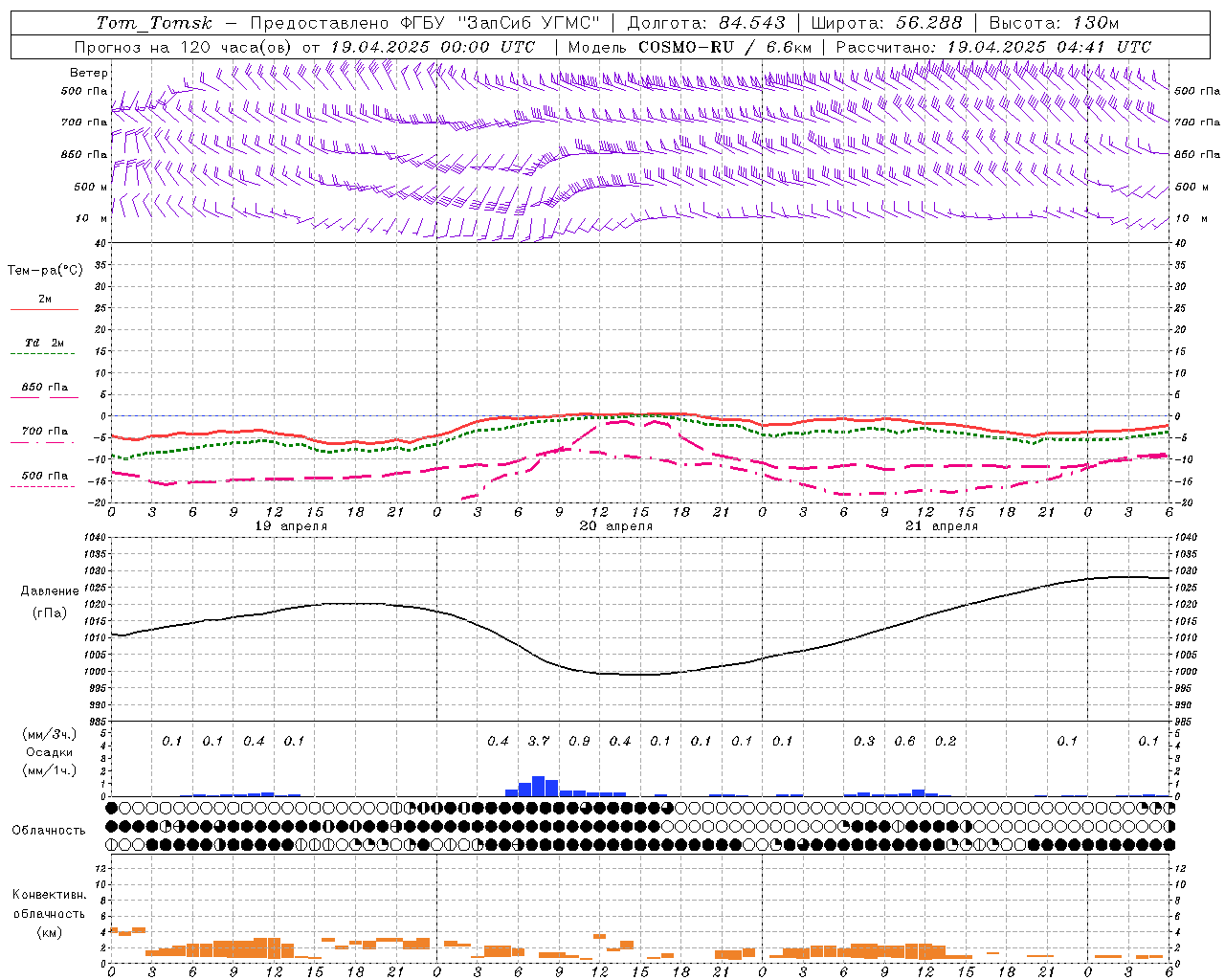Click the "Конвективн." convective cloud label
Image resolution: width=1225 pixels, height=980 pixels.
tap(49, 895)
